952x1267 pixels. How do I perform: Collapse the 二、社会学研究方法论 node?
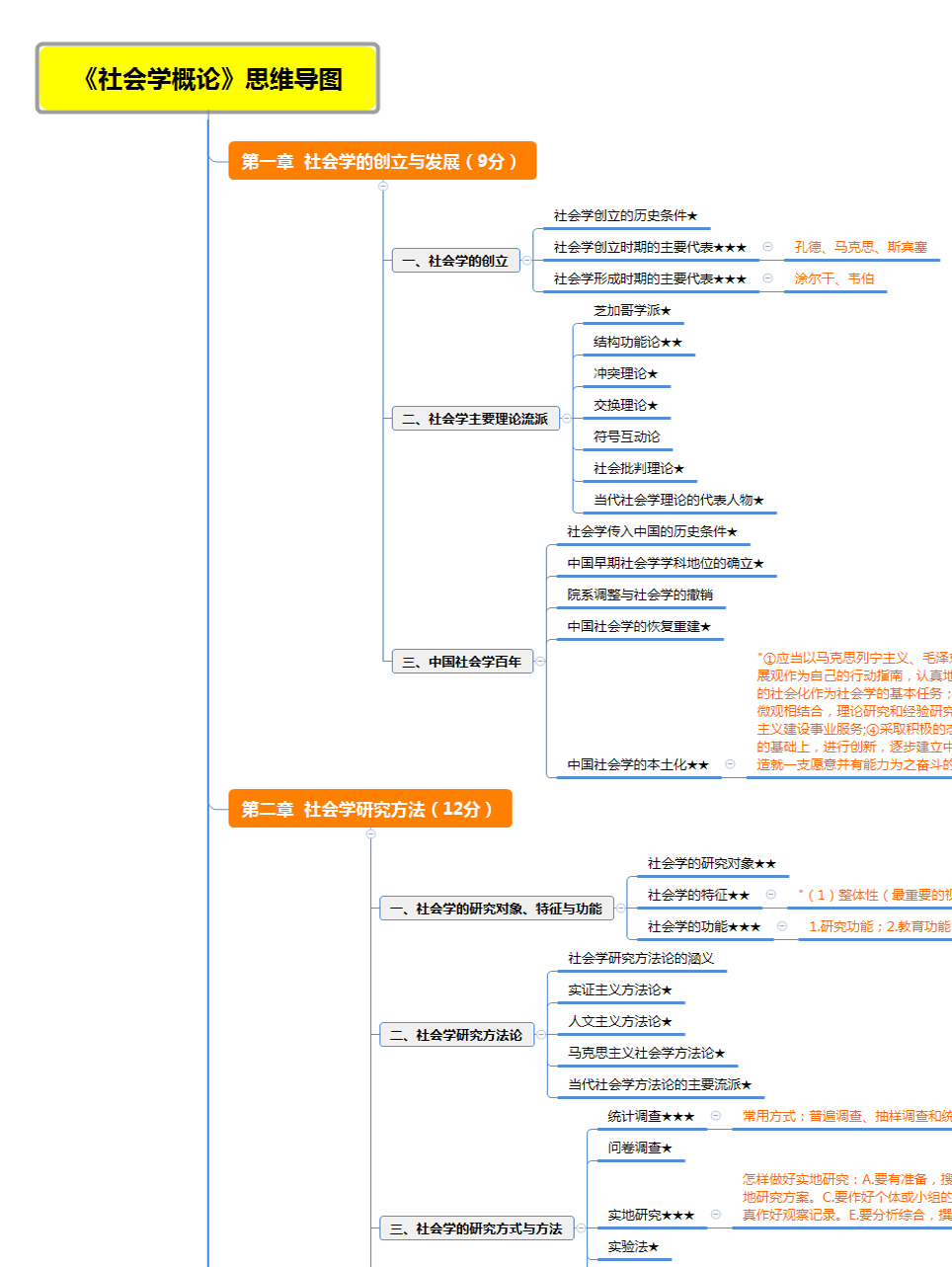[541, 1035]
